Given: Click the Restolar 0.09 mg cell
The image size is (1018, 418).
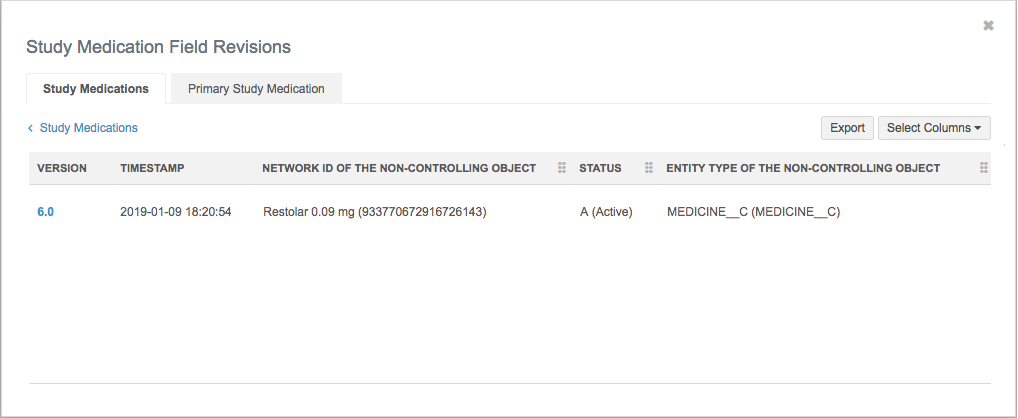Looking at the screenshot, I should pyautogui.click(x=374, y=212).
